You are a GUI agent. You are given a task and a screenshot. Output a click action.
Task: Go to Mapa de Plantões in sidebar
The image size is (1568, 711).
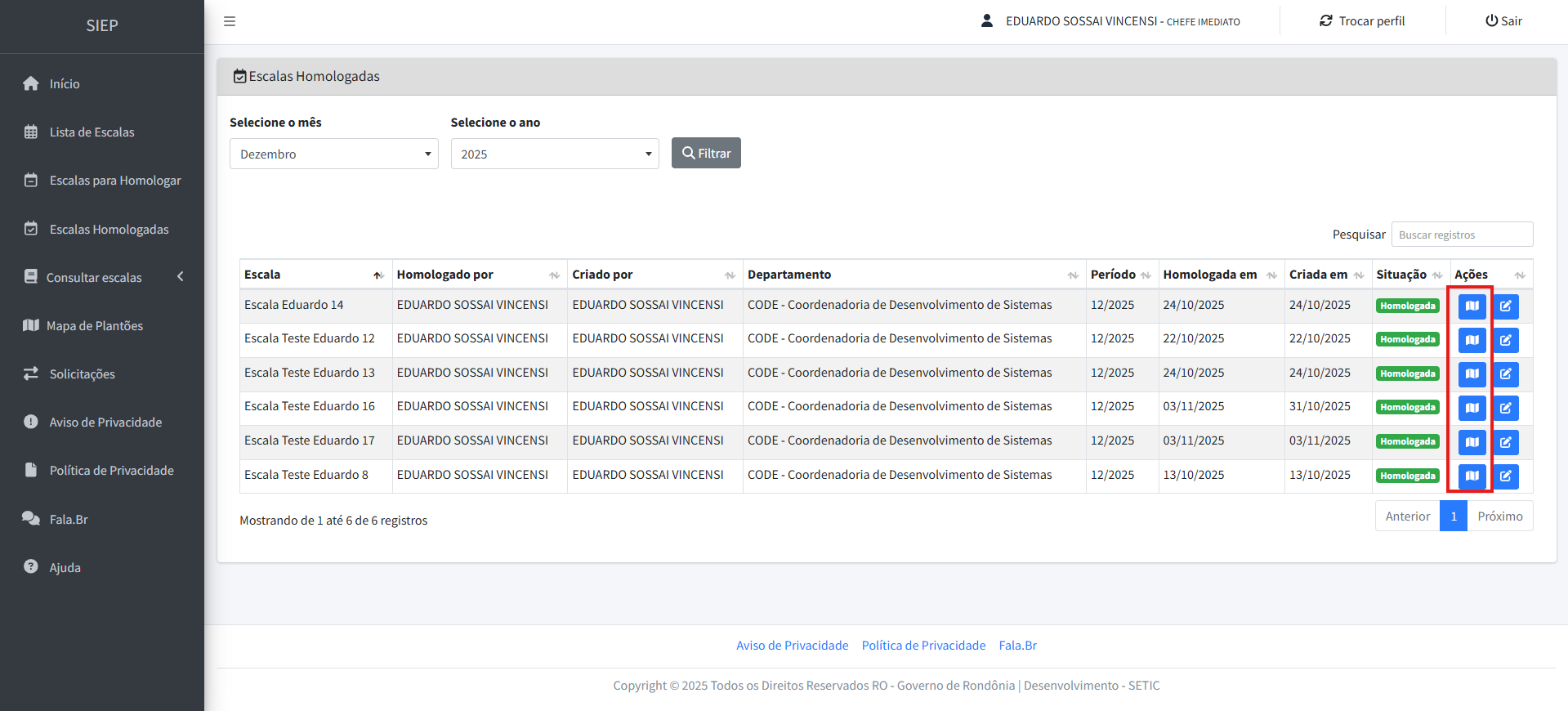[94, 325]
